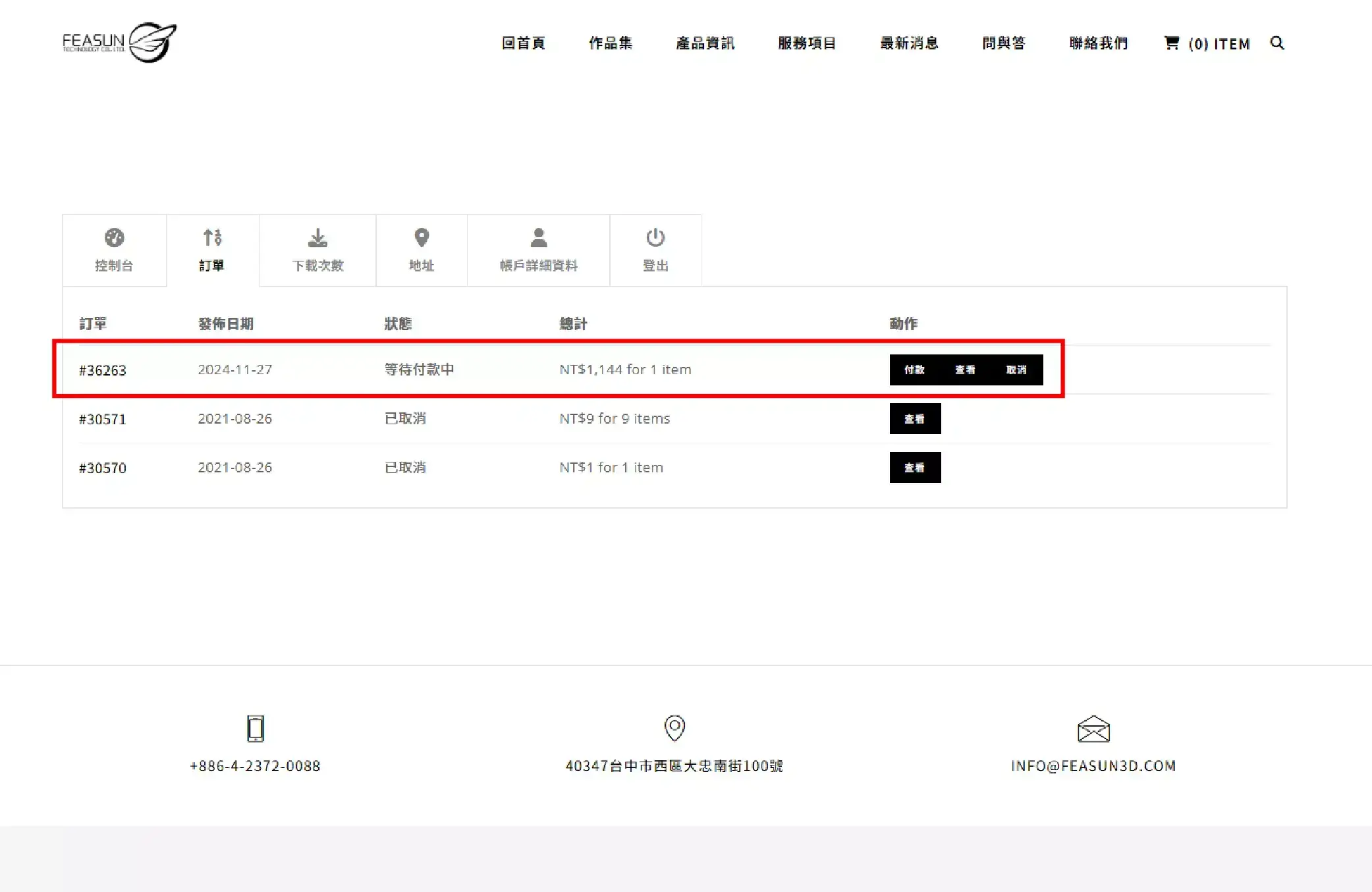Click the INFO@FEASUN3D.COM email address
The height and width of the screenshot is (892, 1372).
click(1093, 766)
